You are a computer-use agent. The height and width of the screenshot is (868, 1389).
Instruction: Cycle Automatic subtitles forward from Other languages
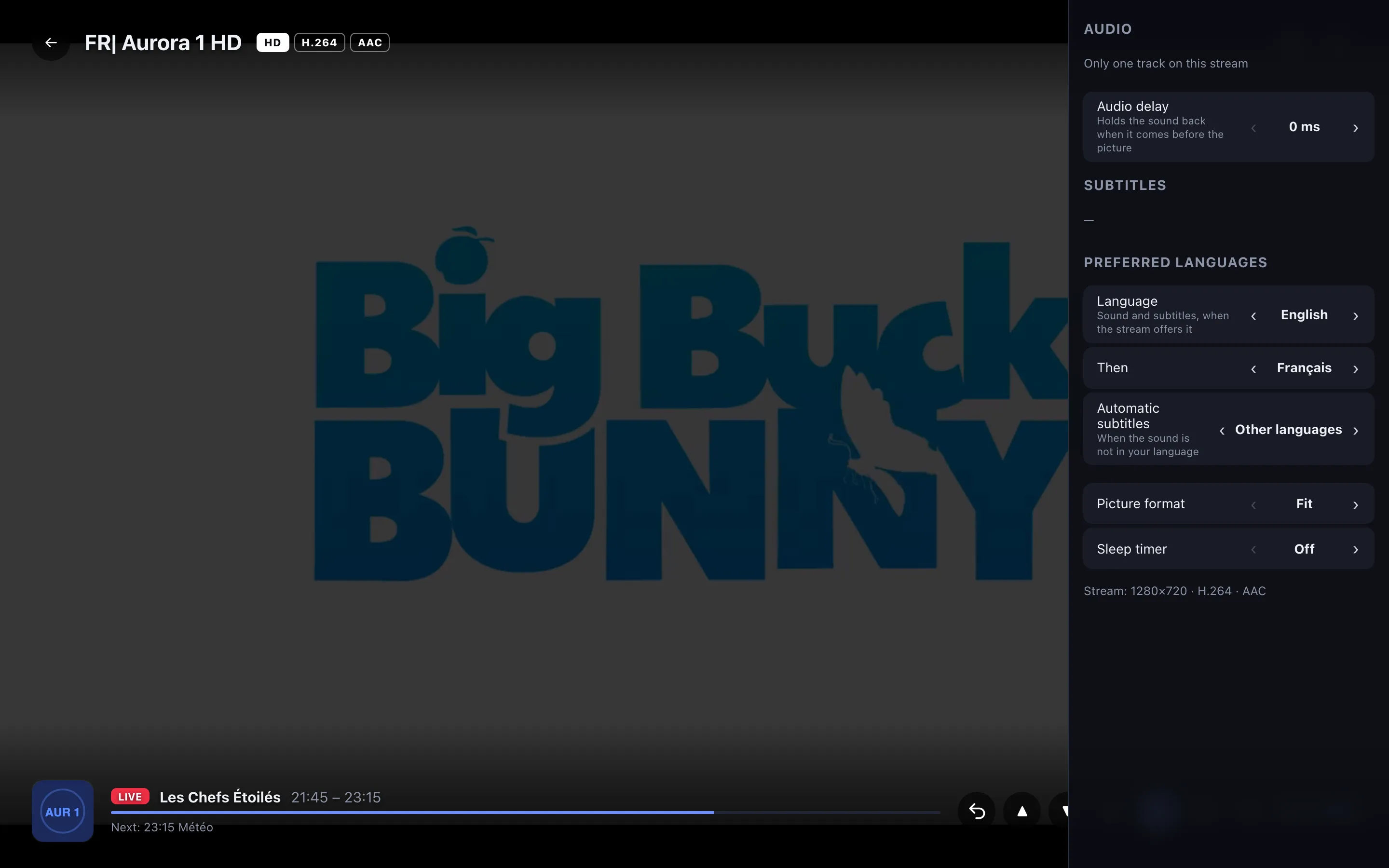coord(1356,430)
